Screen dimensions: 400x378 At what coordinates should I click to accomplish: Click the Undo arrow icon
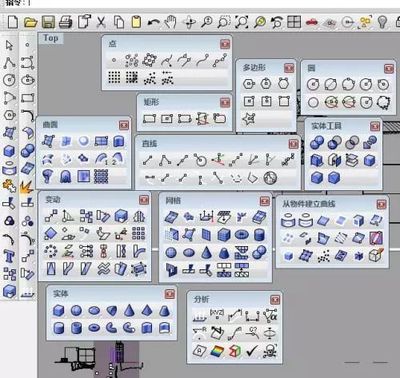click(x=153, y=22)
